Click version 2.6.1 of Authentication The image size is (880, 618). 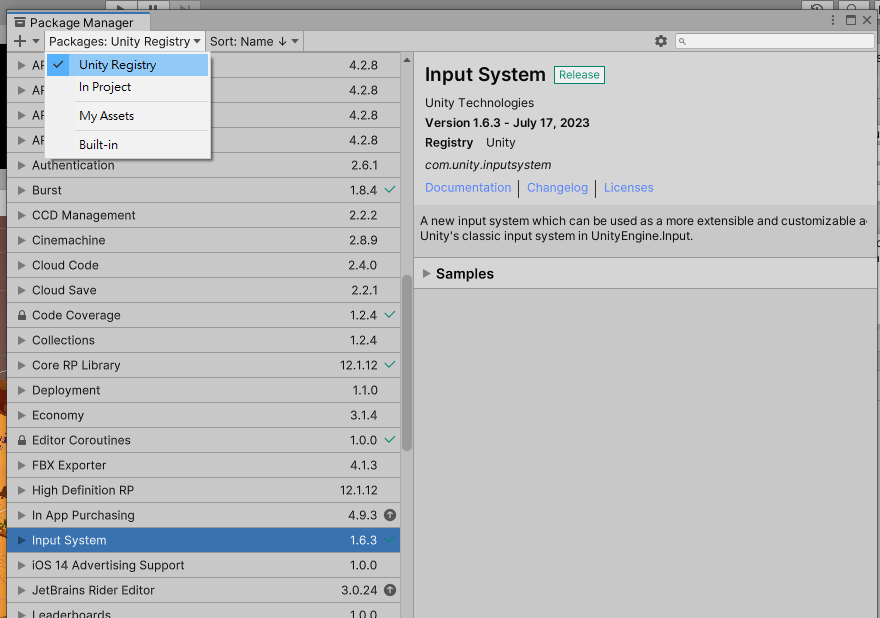pos(364,165)
